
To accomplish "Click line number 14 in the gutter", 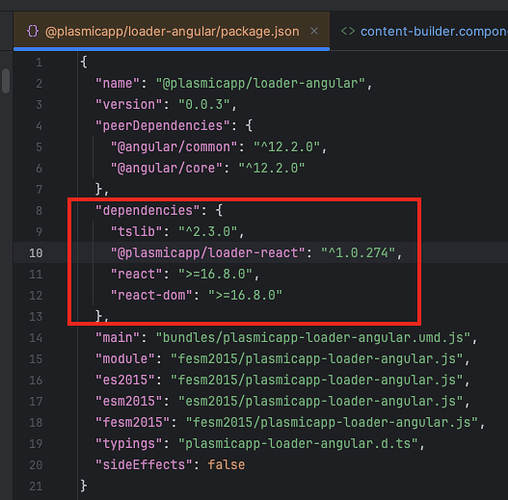I will [36, 338].
